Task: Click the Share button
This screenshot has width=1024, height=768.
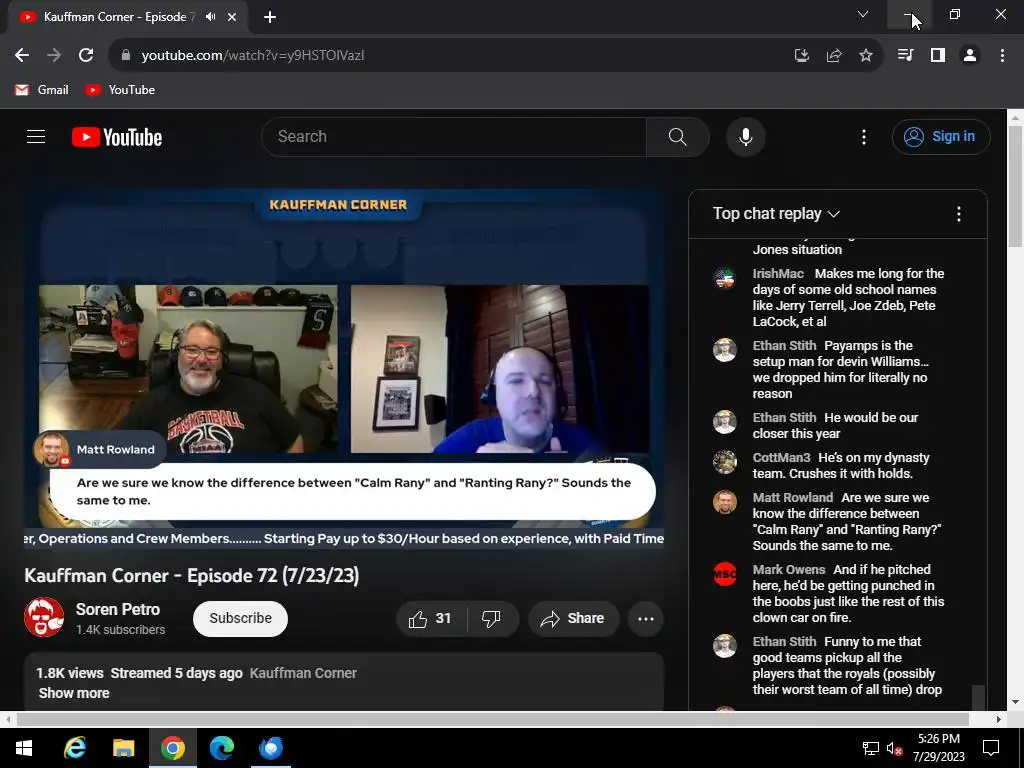Action: [x=573, y=618]
